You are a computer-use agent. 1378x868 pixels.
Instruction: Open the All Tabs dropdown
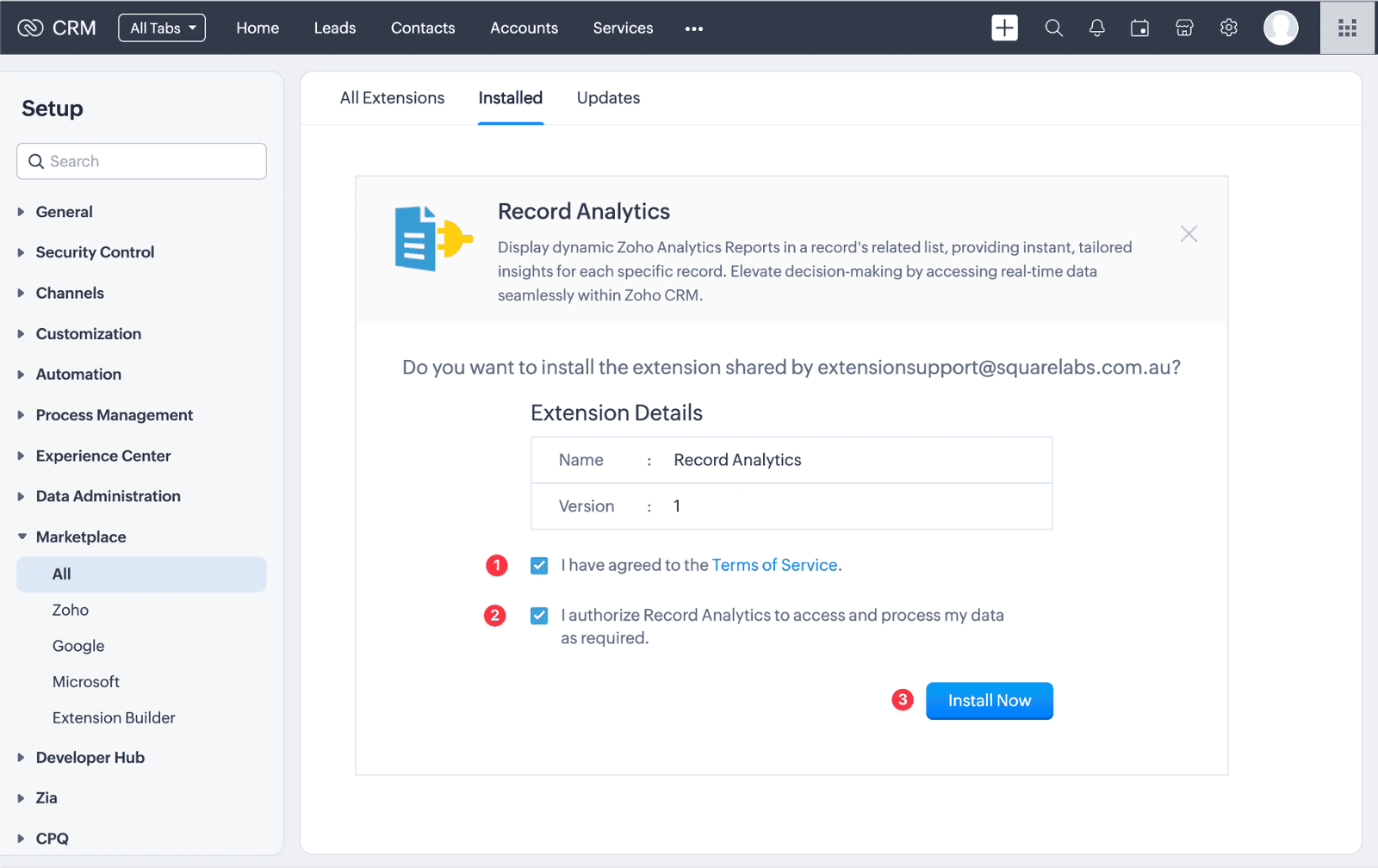(x=162, y=28)
